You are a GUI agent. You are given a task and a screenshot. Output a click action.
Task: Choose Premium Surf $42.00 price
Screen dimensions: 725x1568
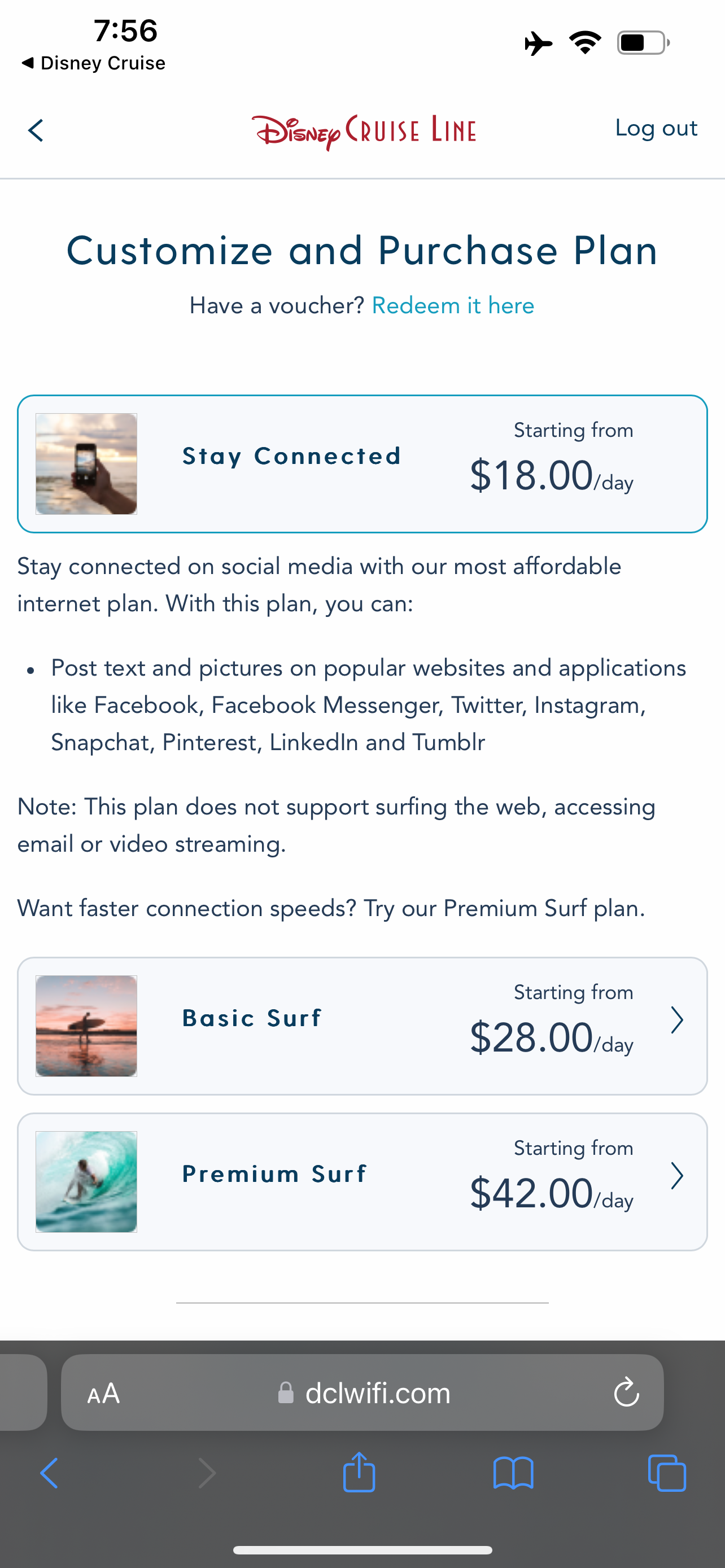tap(531, 1193)
